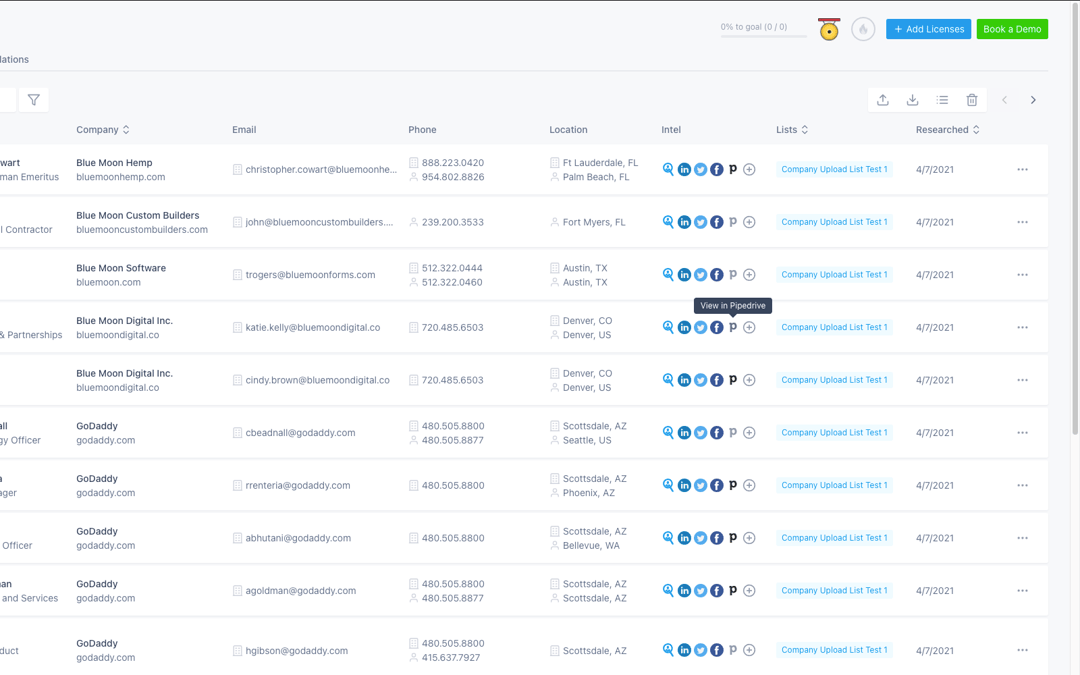Open the LinkedIn profile on Blue Moon Hemp row
The width and height of the screenshot is (1080, 675).
684,169
